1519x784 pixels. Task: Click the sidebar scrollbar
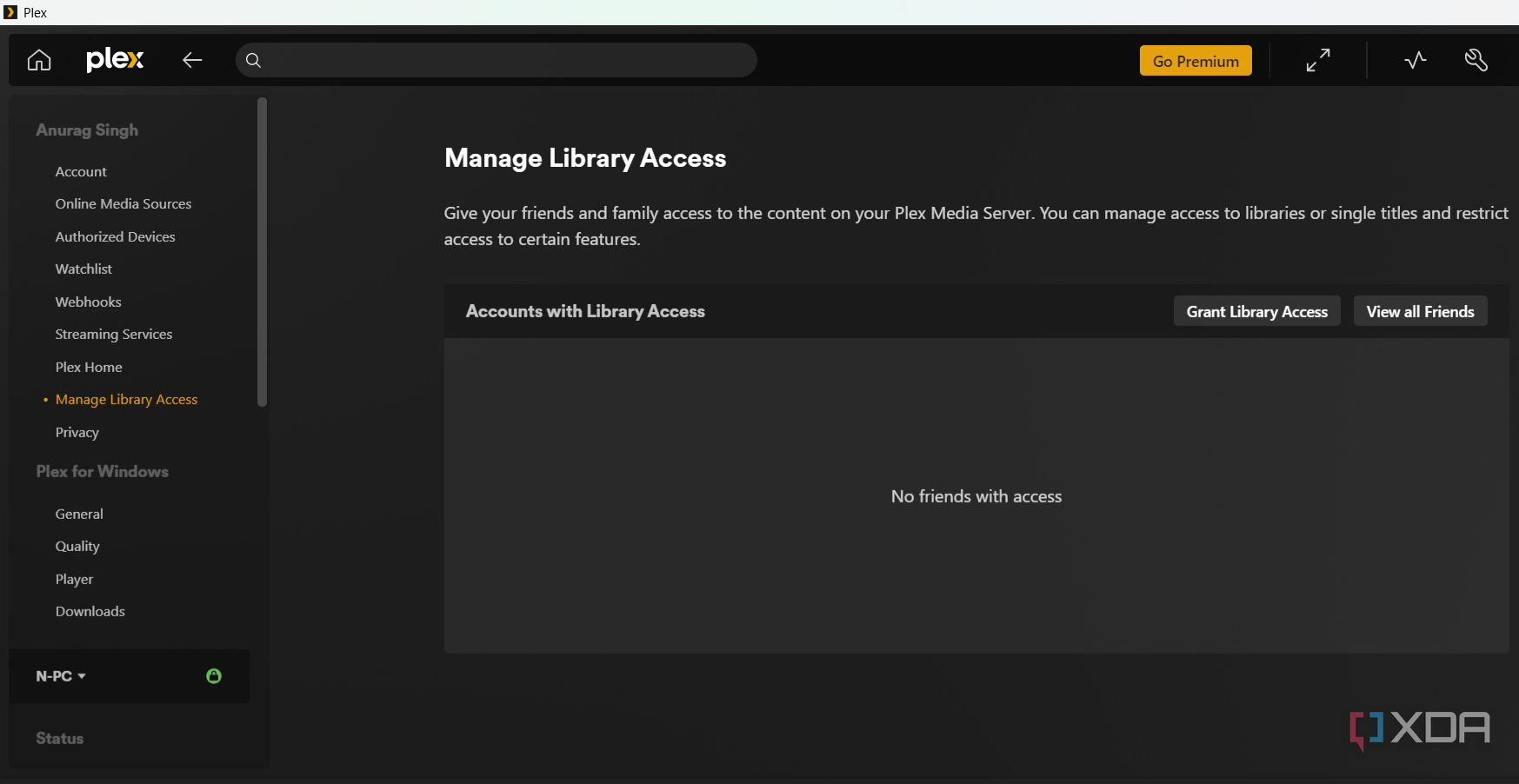(262, 251)
